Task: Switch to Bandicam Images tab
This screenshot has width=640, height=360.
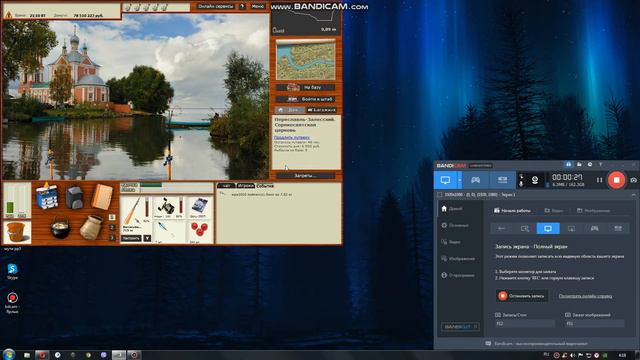Action: click(x=593, y=211)
